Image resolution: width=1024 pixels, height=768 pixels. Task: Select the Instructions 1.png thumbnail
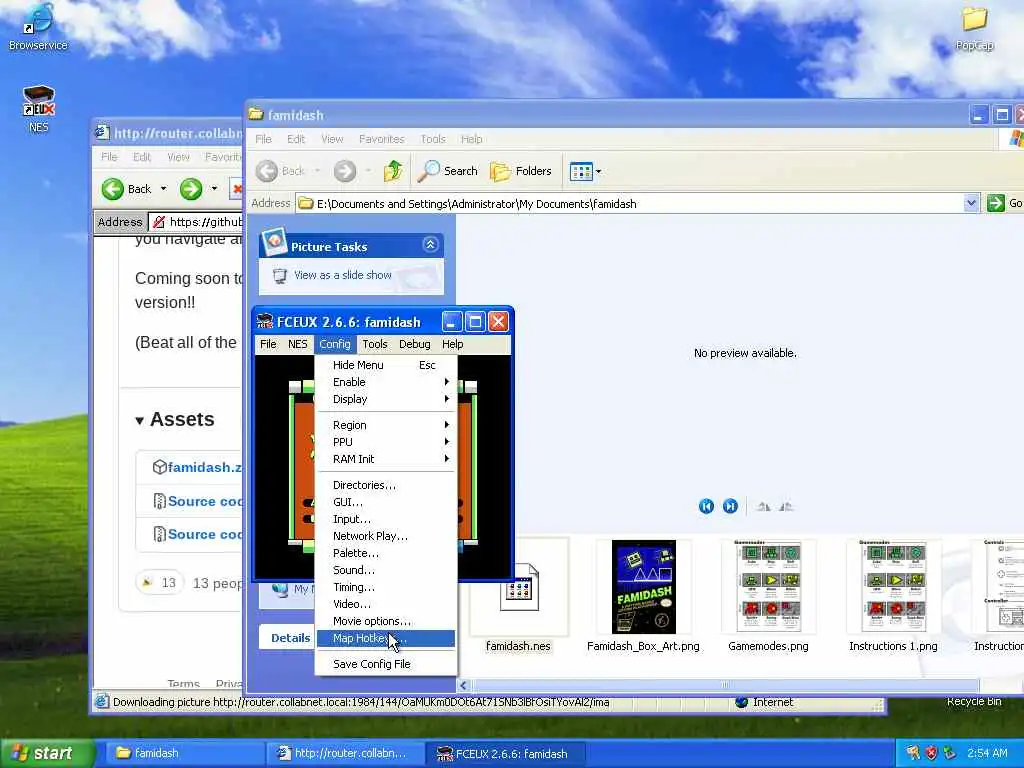pyautogui.click(x=893, y=586)
